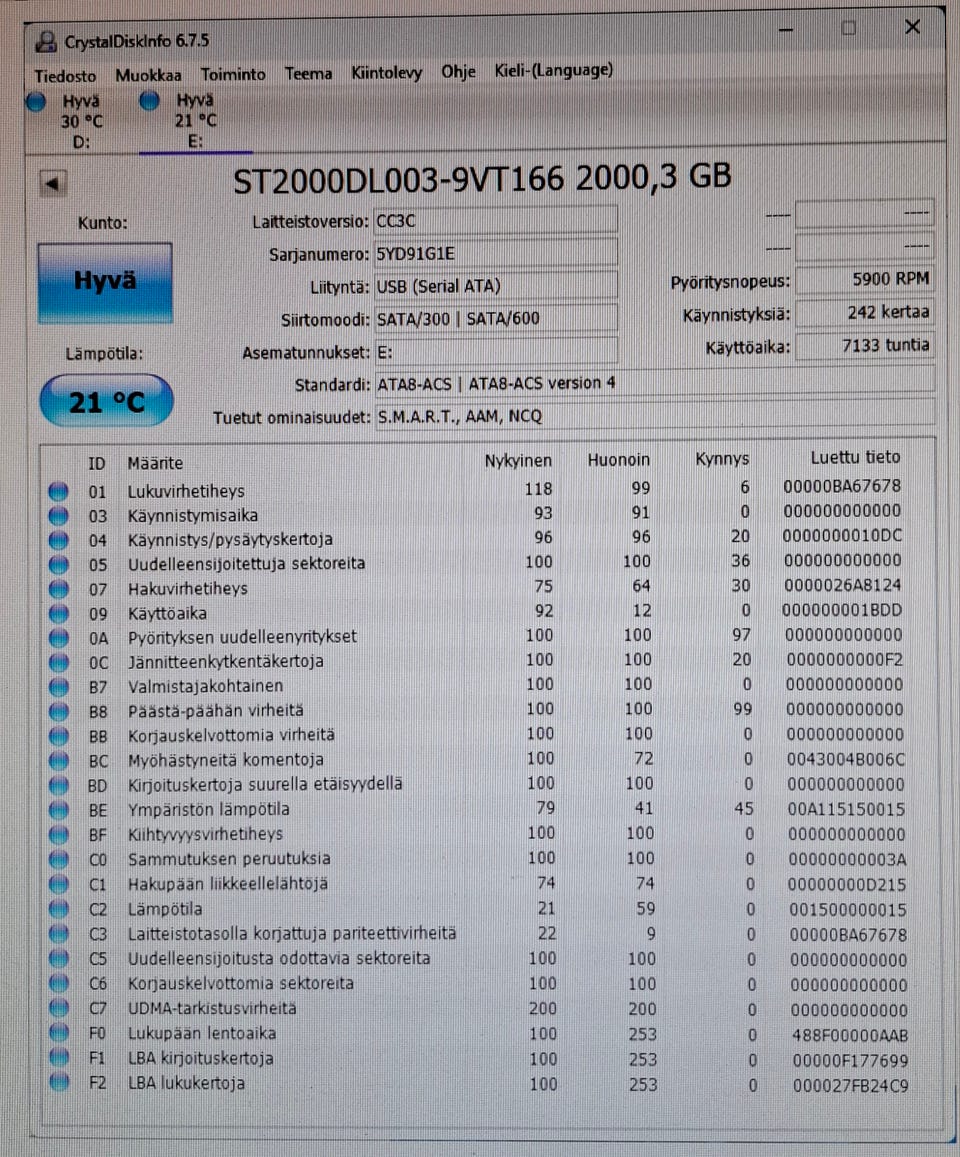Open the Teema menu
This screenshot has width=960, height=1157.
coord(308,74)
